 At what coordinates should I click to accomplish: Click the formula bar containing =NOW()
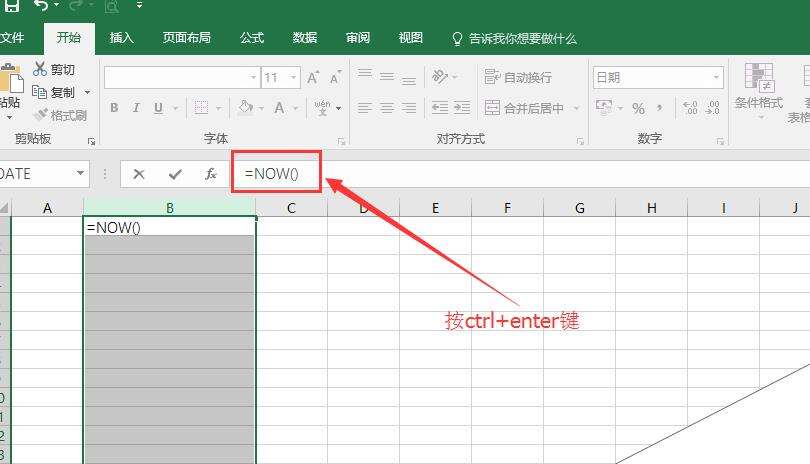click(522, 174)
